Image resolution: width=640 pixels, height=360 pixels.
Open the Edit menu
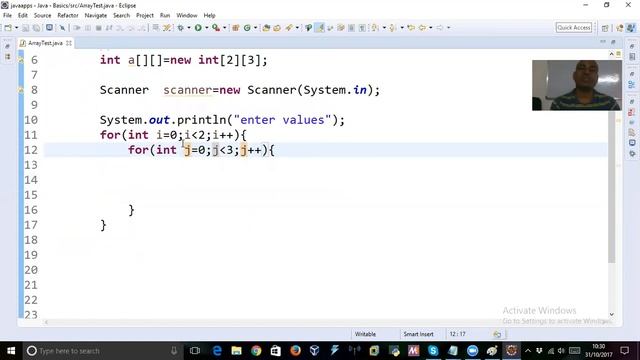click(x=22, y=16)
